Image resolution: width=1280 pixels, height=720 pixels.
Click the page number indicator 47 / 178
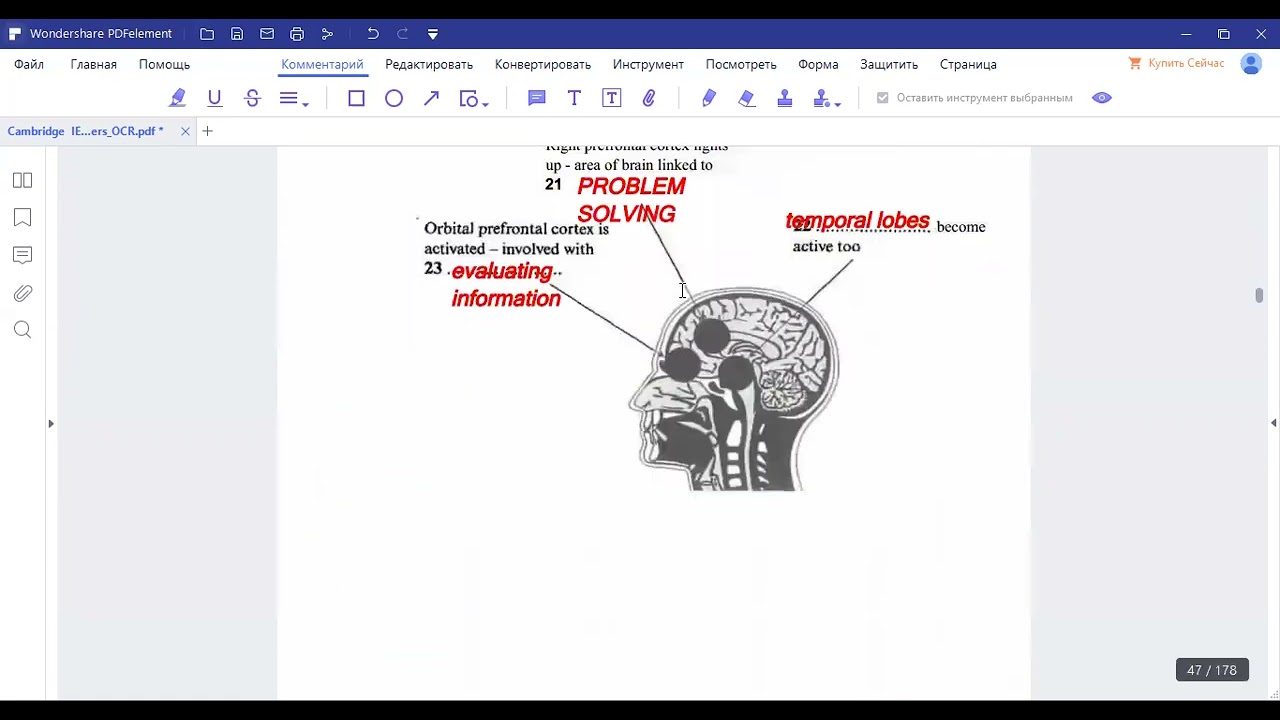click(x=1212, y=670)
